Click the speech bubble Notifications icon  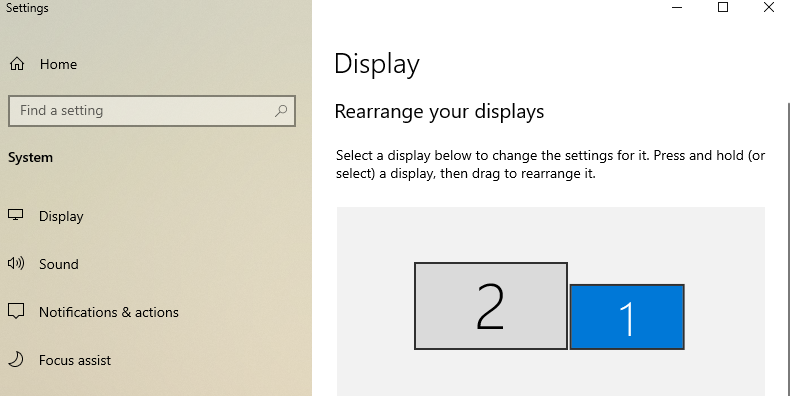coord(16,311)
